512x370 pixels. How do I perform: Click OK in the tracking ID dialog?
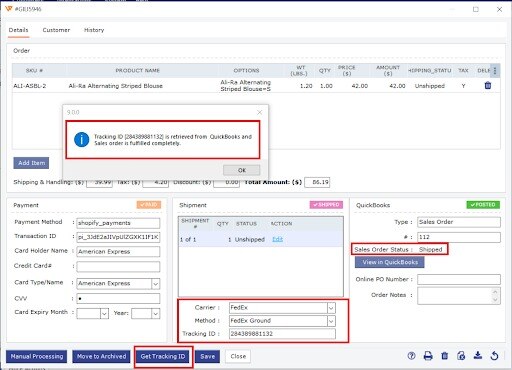click(x=242, y=170)
